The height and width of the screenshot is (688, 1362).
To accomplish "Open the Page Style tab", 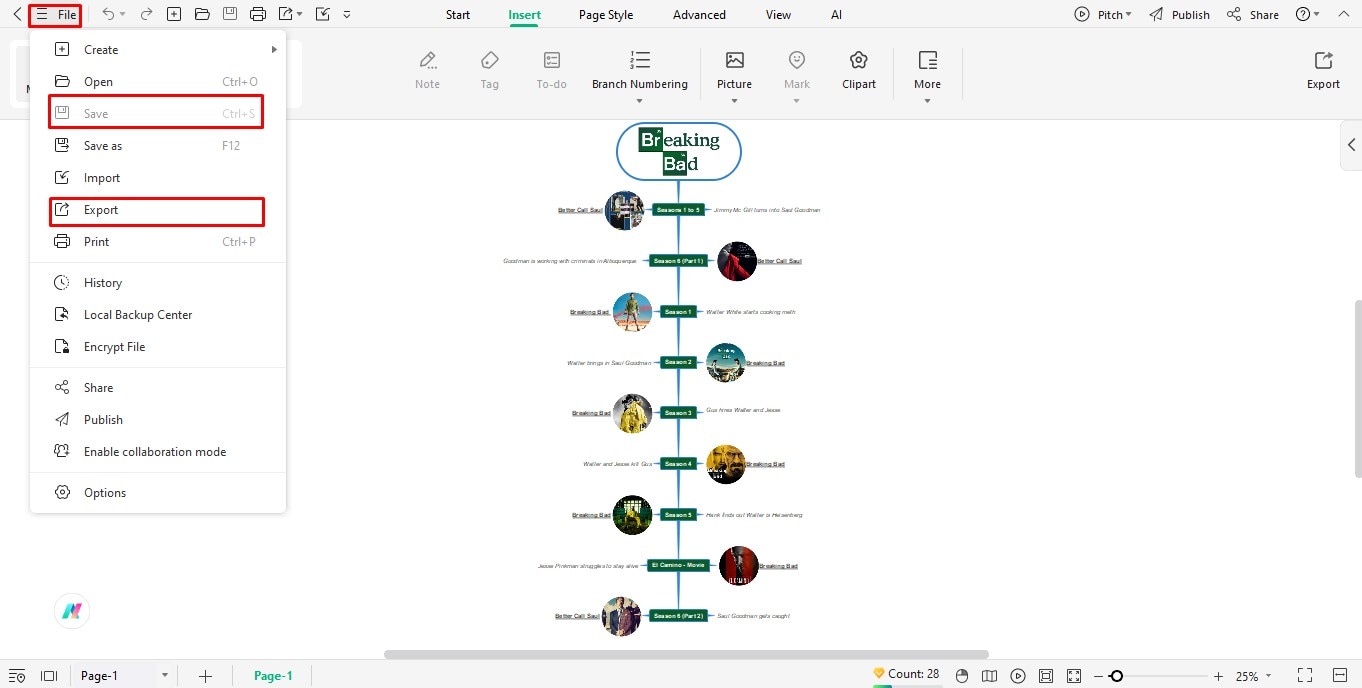I will pos(606,15).
